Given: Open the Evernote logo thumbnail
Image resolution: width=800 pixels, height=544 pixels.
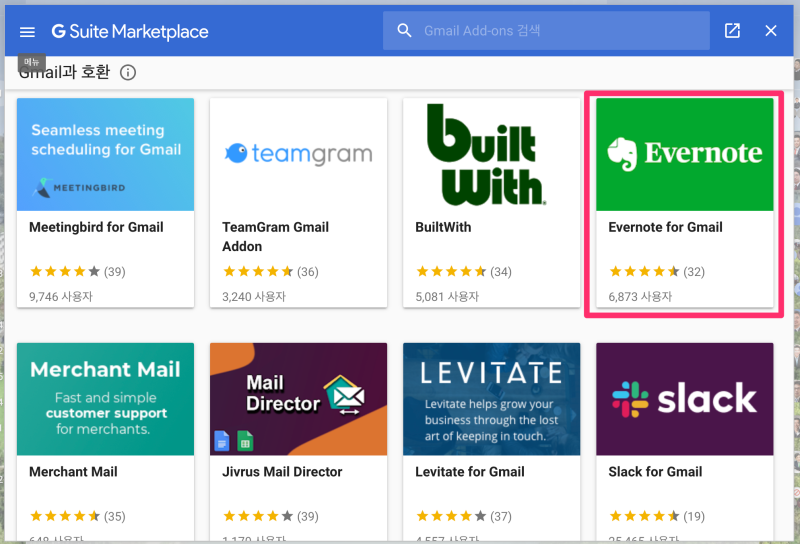Looking at the screenshot, I should (685, 155).
